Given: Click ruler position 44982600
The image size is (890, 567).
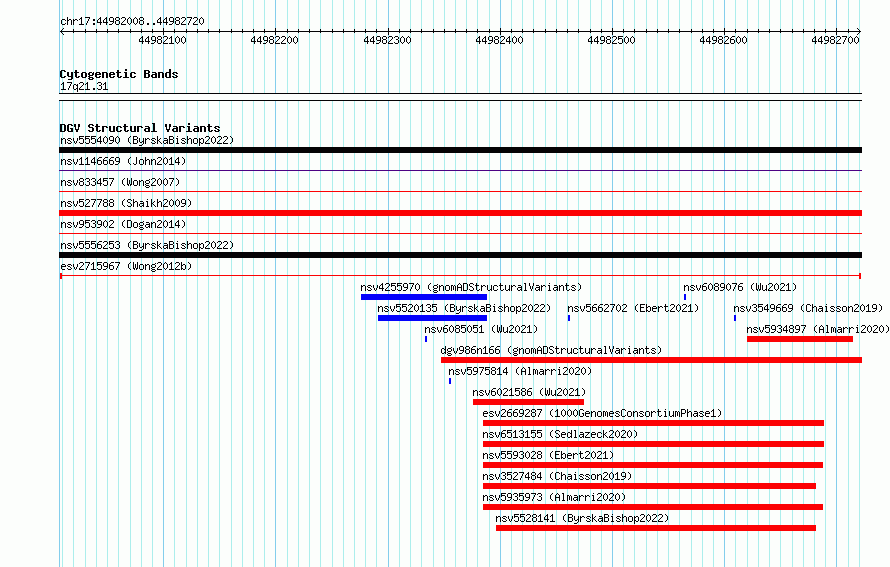Looking at the screenshot, I should pos(723,40).
